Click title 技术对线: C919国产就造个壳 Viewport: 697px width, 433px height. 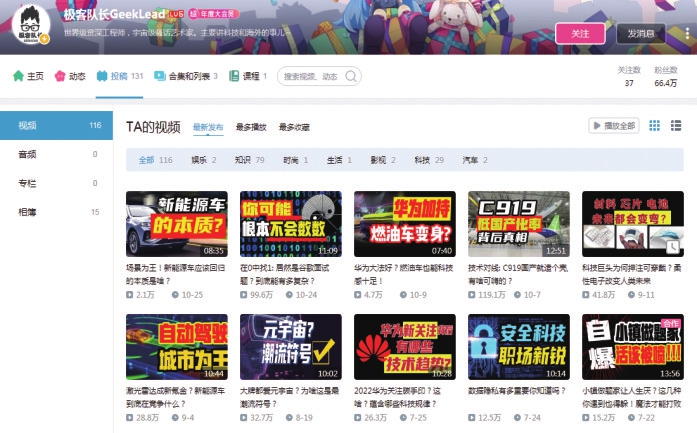coord(518,274)
